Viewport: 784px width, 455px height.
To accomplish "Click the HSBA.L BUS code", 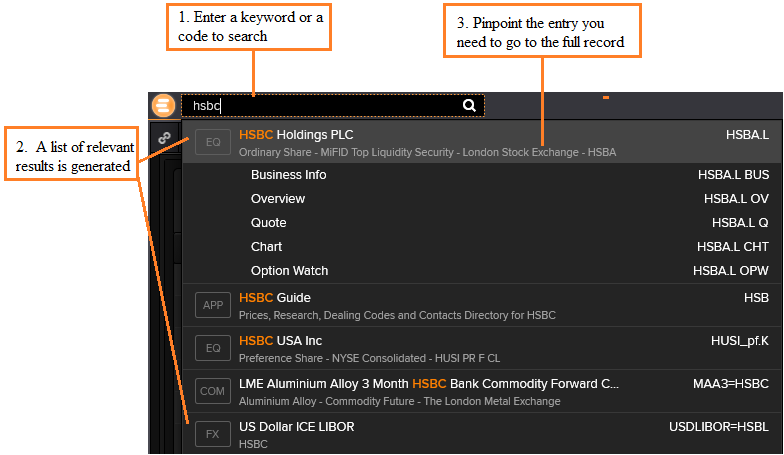I will [x=734, y=174].
